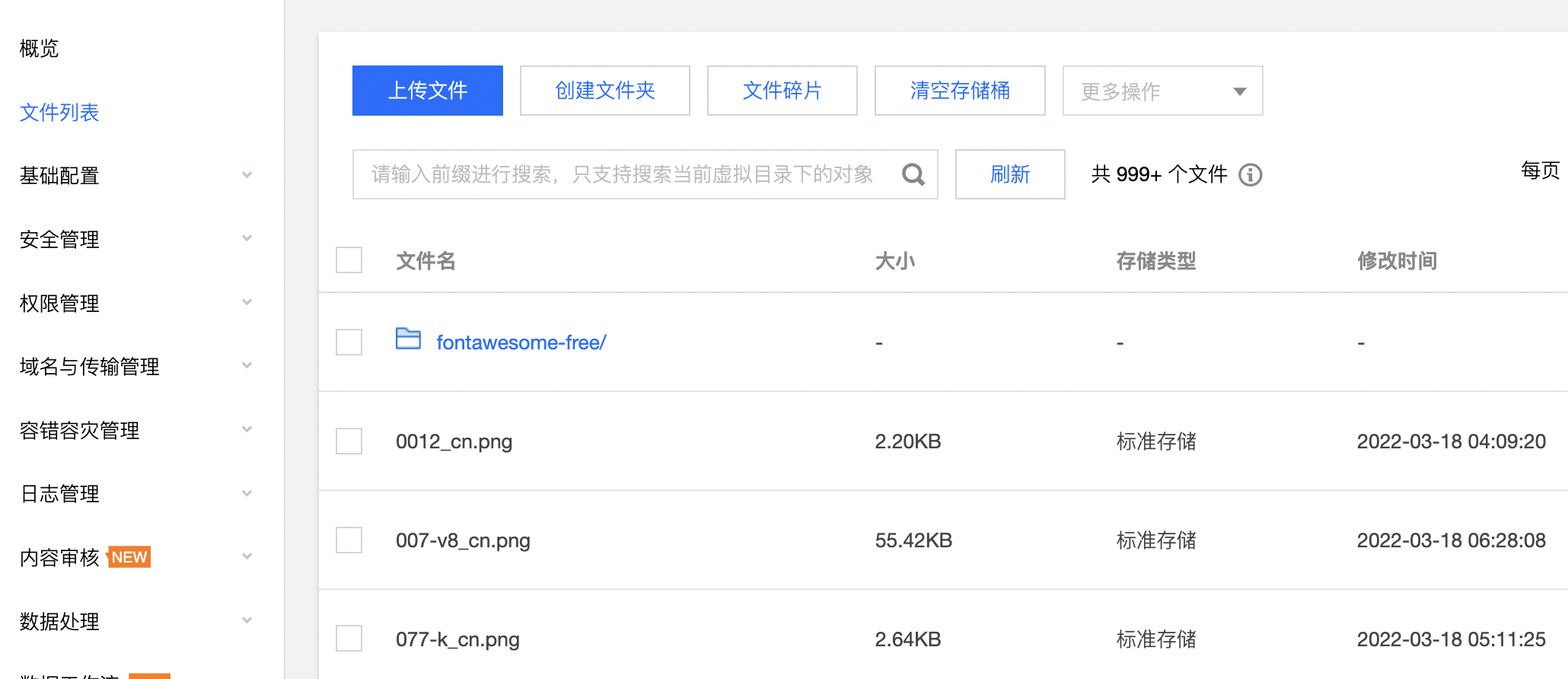Click the 2022-03-18 06:28:08 timestamp
This screenshot has width=1568, height=679.
[x=1452, y=540]
